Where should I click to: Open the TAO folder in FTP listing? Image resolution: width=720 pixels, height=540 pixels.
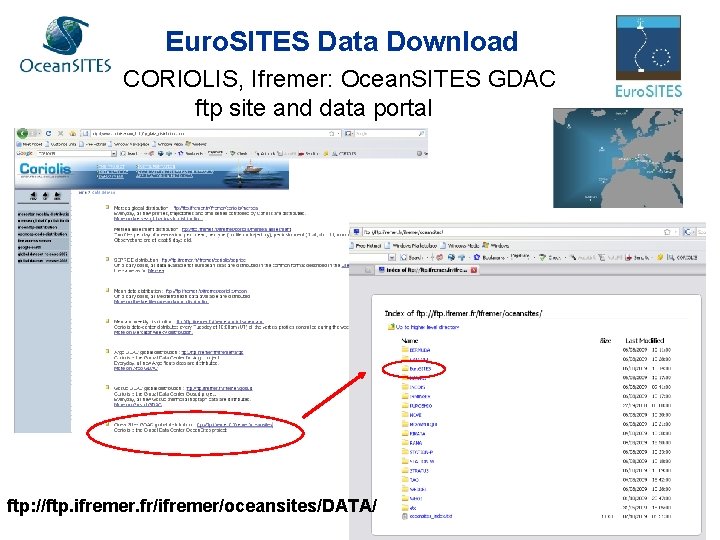tap(414, 480)
